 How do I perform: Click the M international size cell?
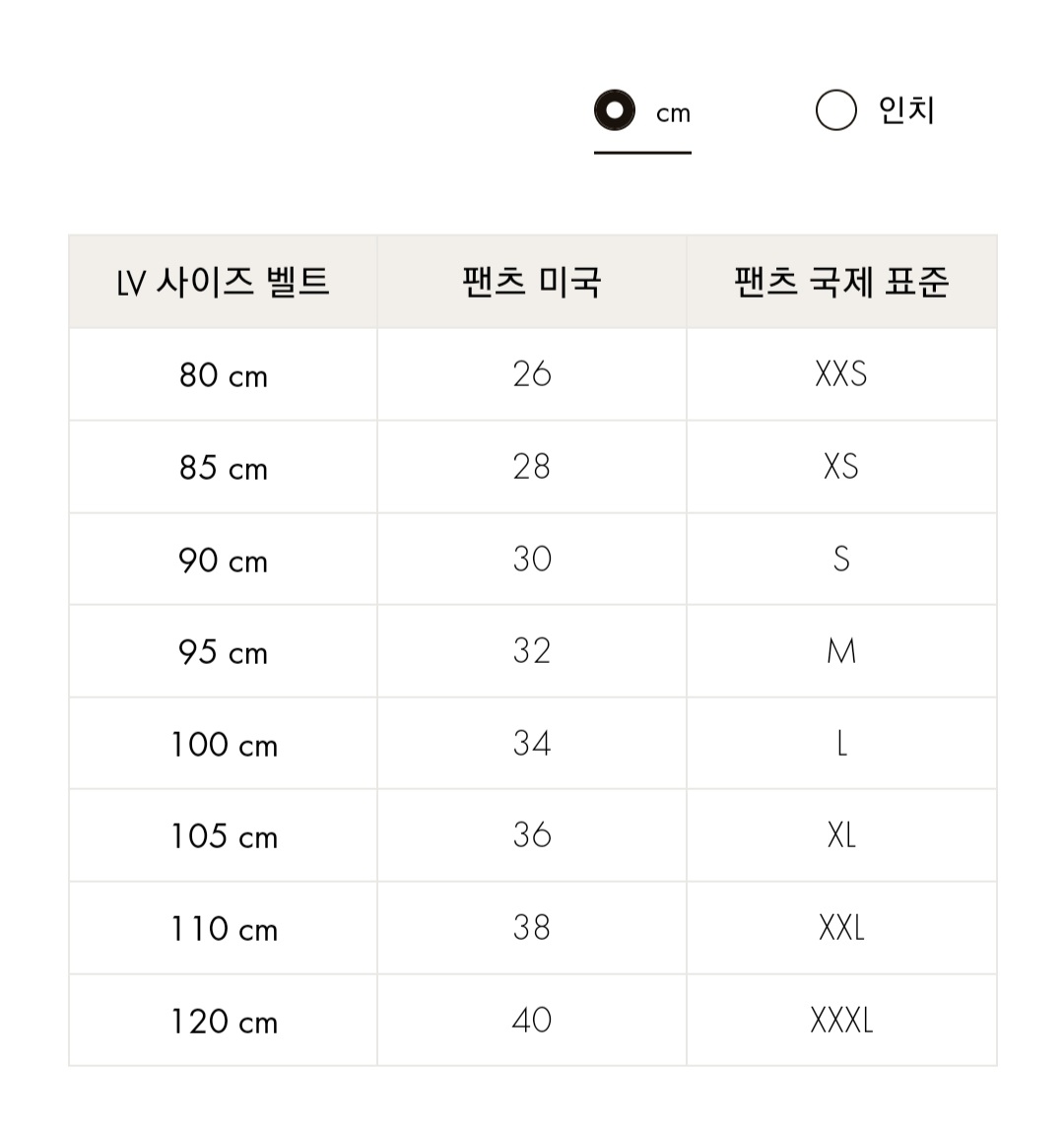[841, 651]
